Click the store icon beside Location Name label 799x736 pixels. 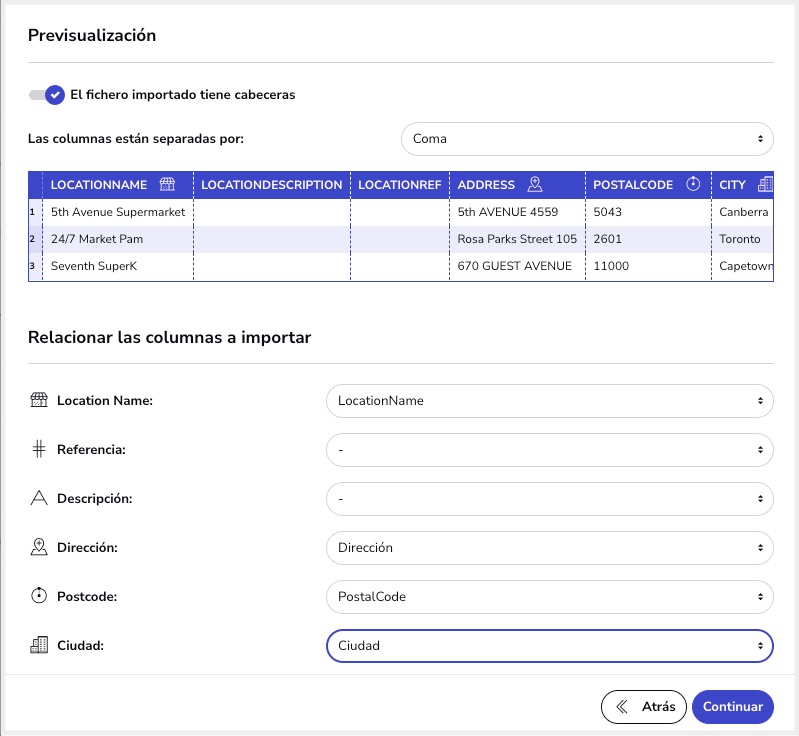[39, 400]
